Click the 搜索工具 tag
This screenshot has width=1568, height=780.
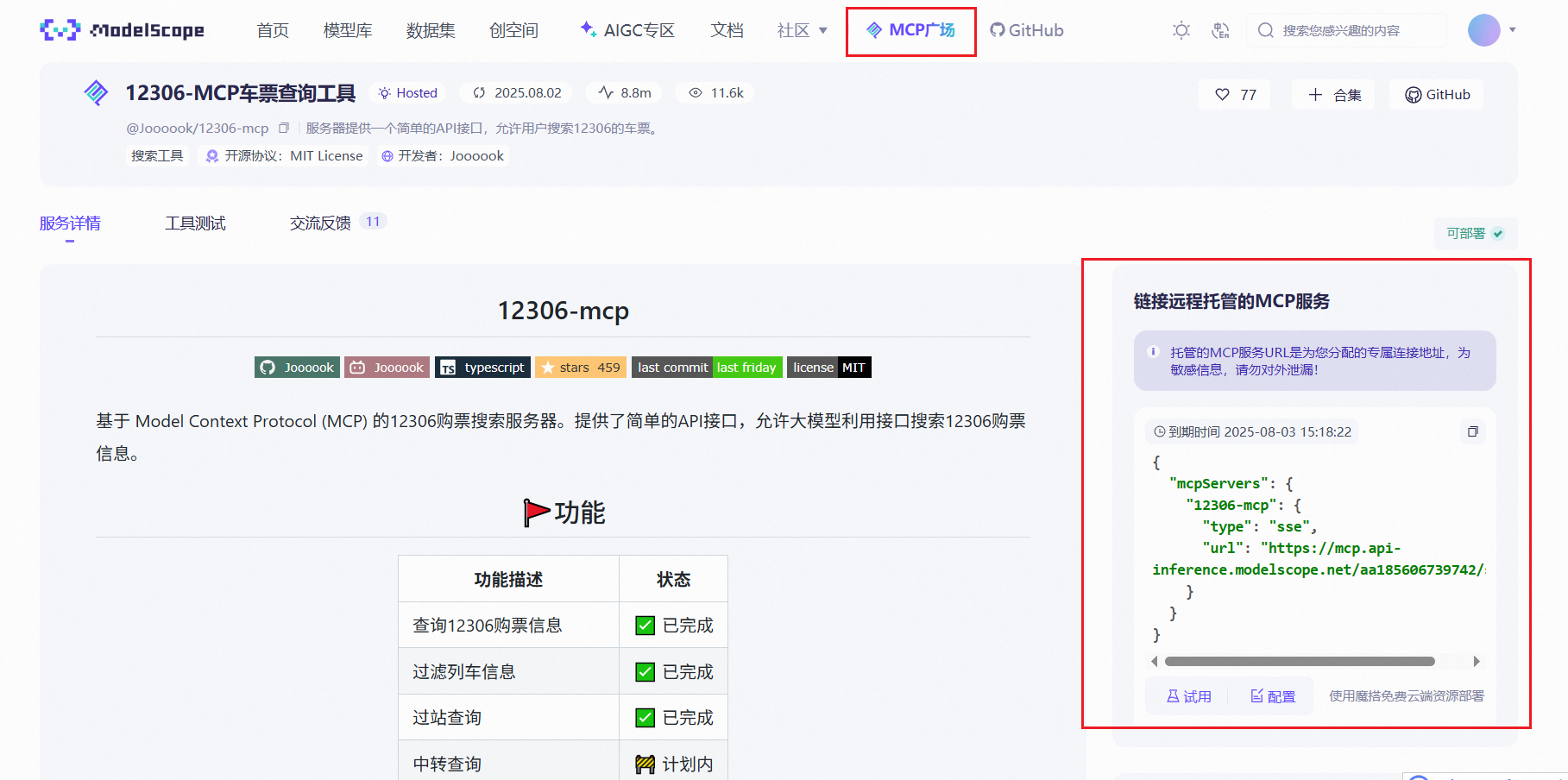157,155
